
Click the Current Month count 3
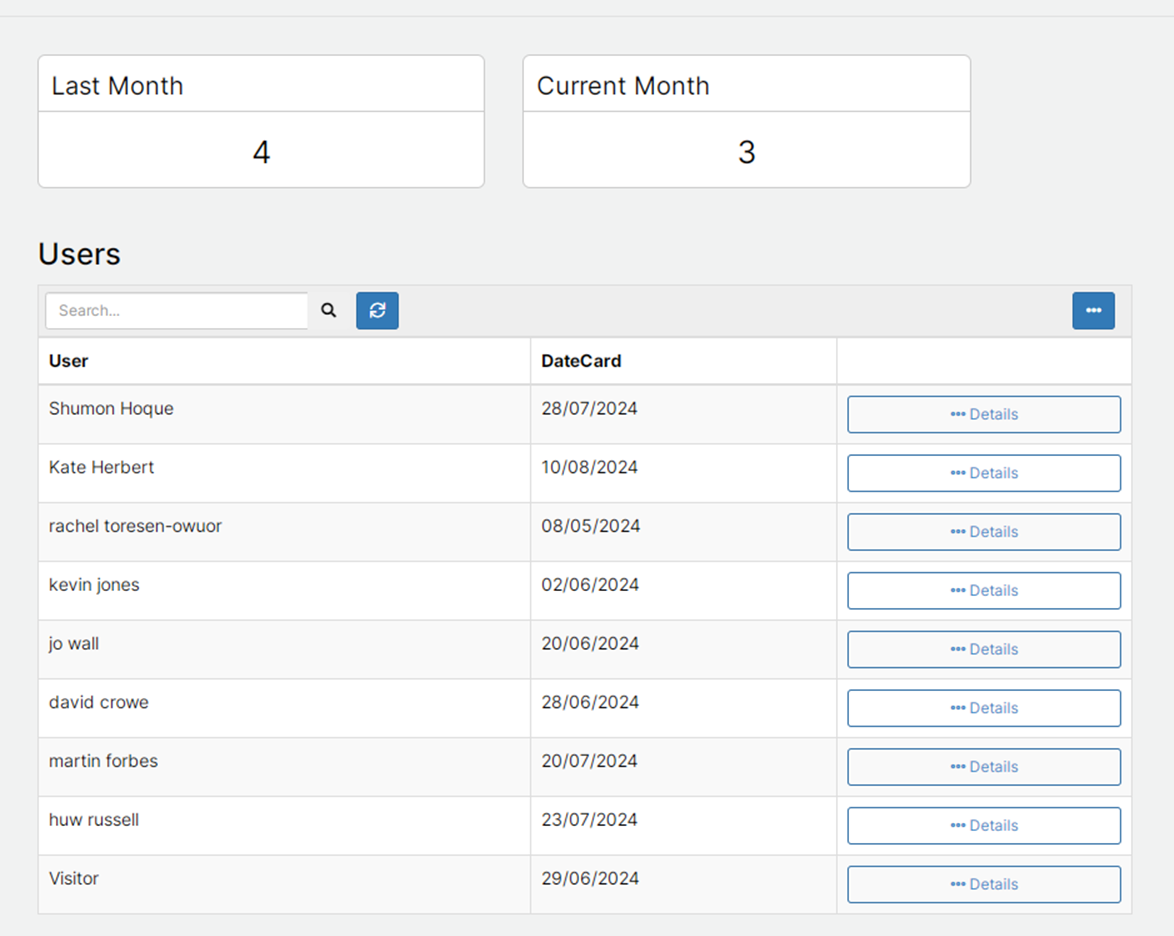pyautogui.click(x=746, y=152)
